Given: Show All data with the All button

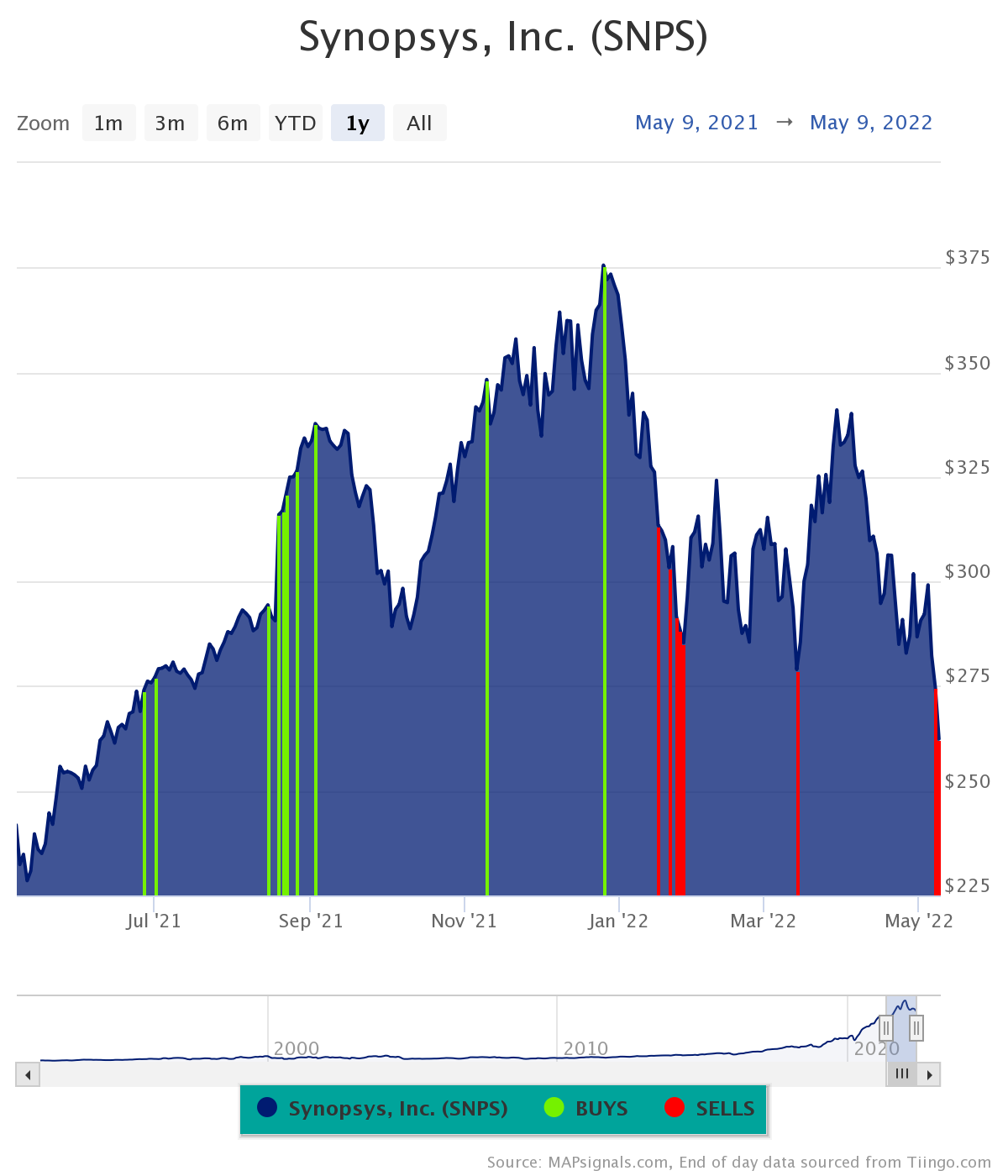Looking at the screenshot, I should [x=419, y=123].
